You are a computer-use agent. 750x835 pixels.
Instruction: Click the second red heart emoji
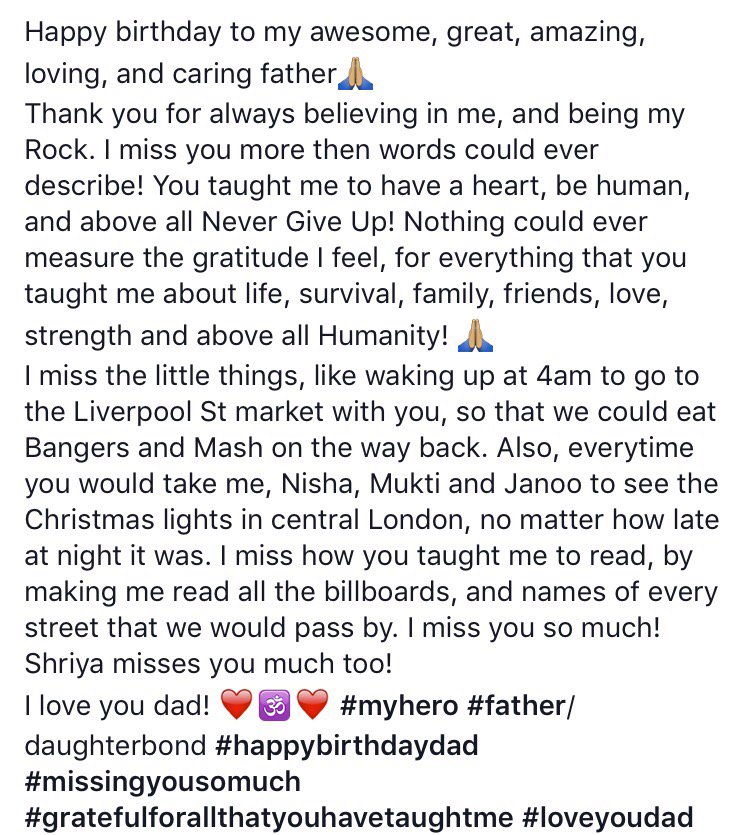[312, 705]
